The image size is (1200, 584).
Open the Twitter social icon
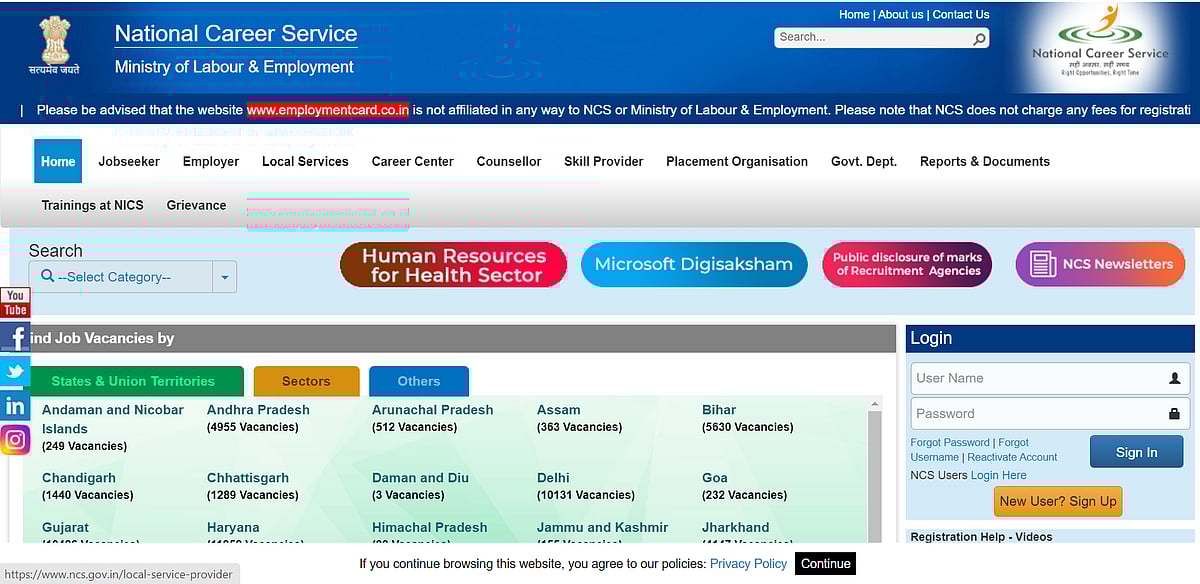(x=15, y=372)
